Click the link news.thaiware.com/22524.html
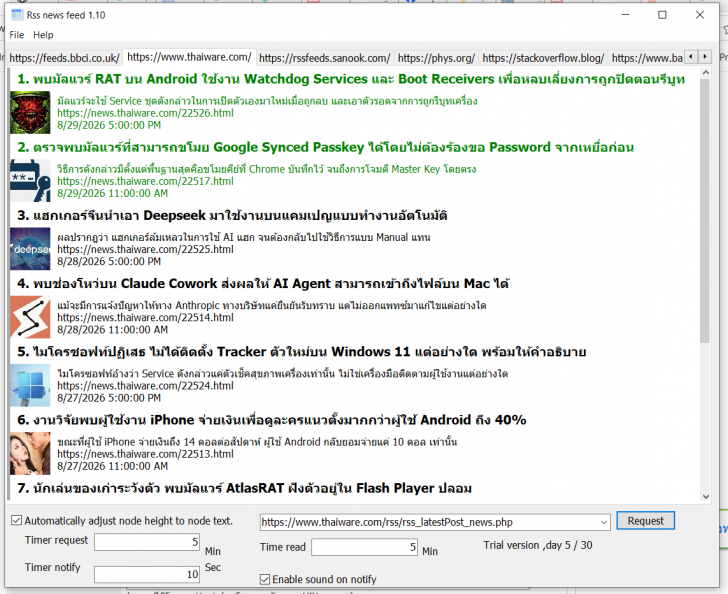728x594 pixels. pos(145,386)
